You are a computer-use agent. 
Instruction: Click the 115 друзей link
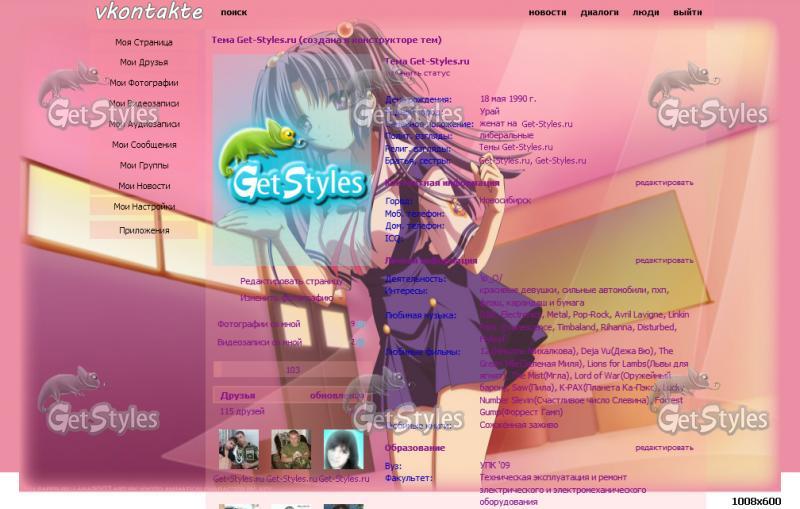coord(242,411)
